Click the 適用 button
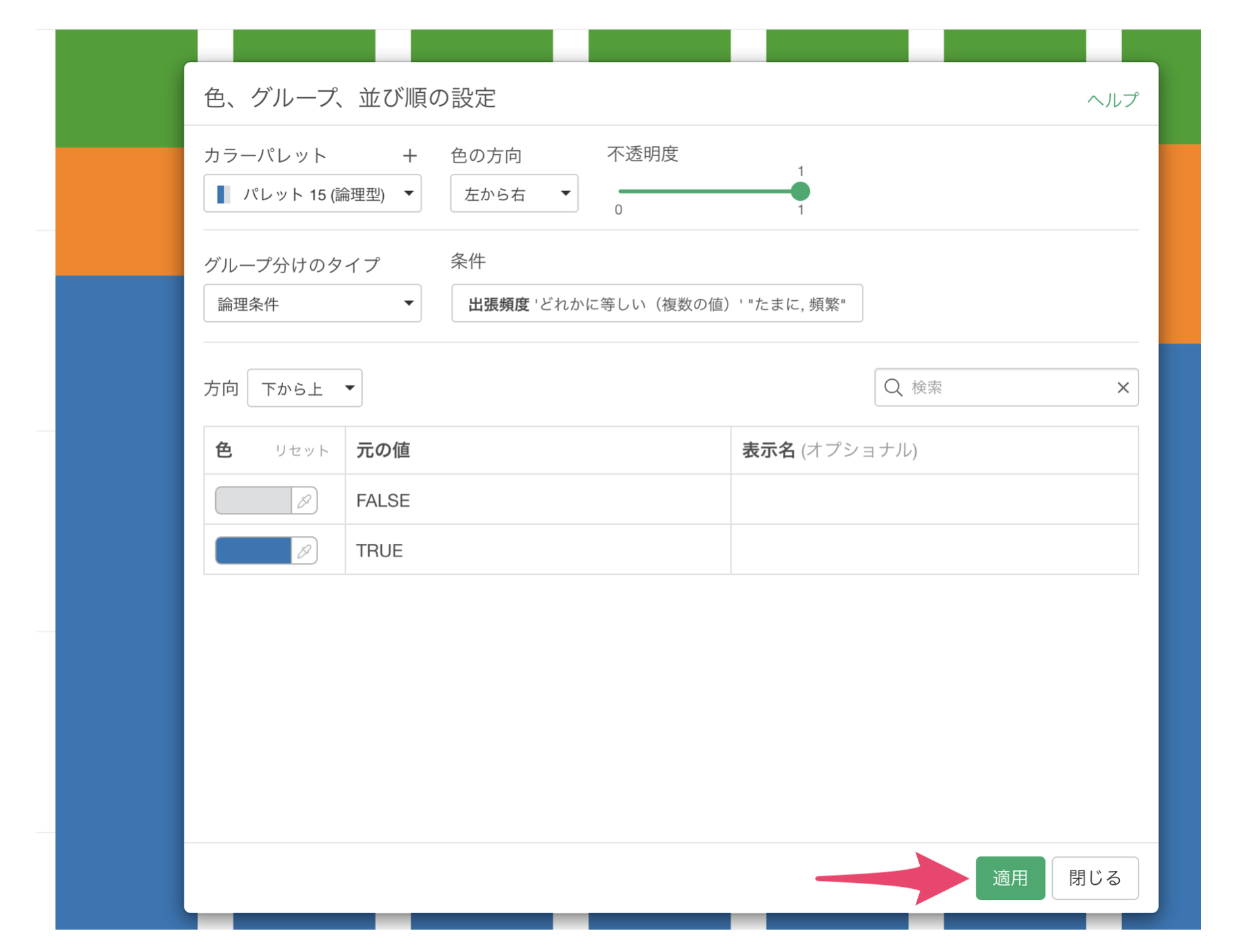The image size is (1247, 952). [1009, 878]
